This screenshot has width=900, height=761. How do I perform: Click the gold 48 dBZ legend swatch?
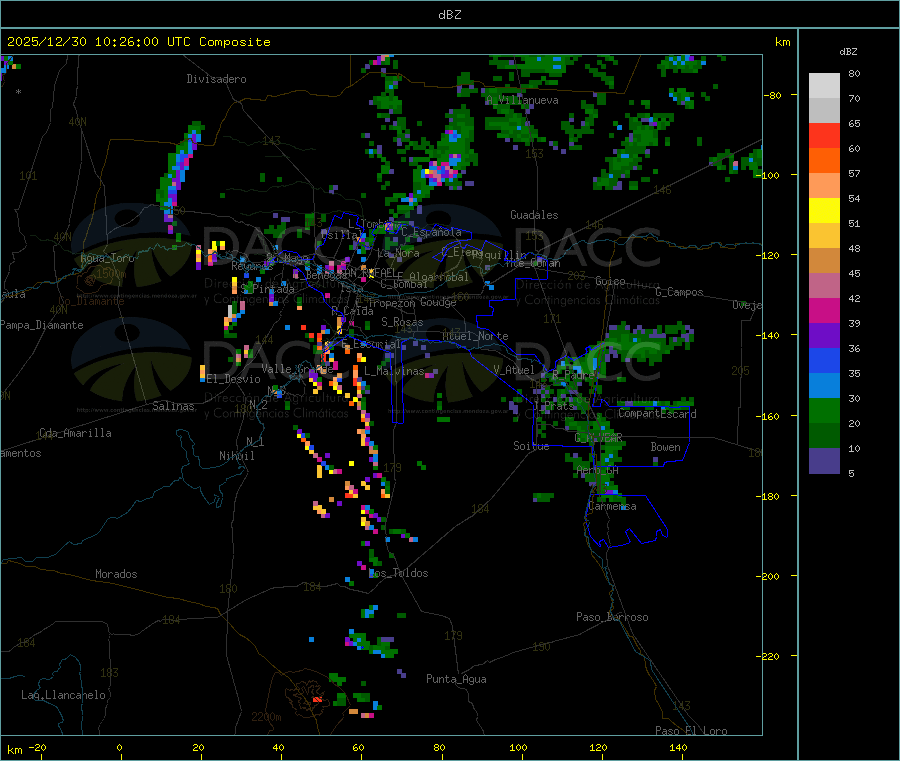(824, 236)
